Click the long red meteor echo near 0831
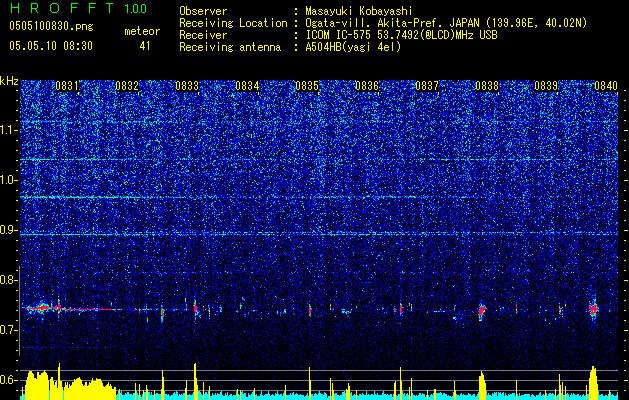Viewport: 629px width, 400px height. (x=72, y=309)
